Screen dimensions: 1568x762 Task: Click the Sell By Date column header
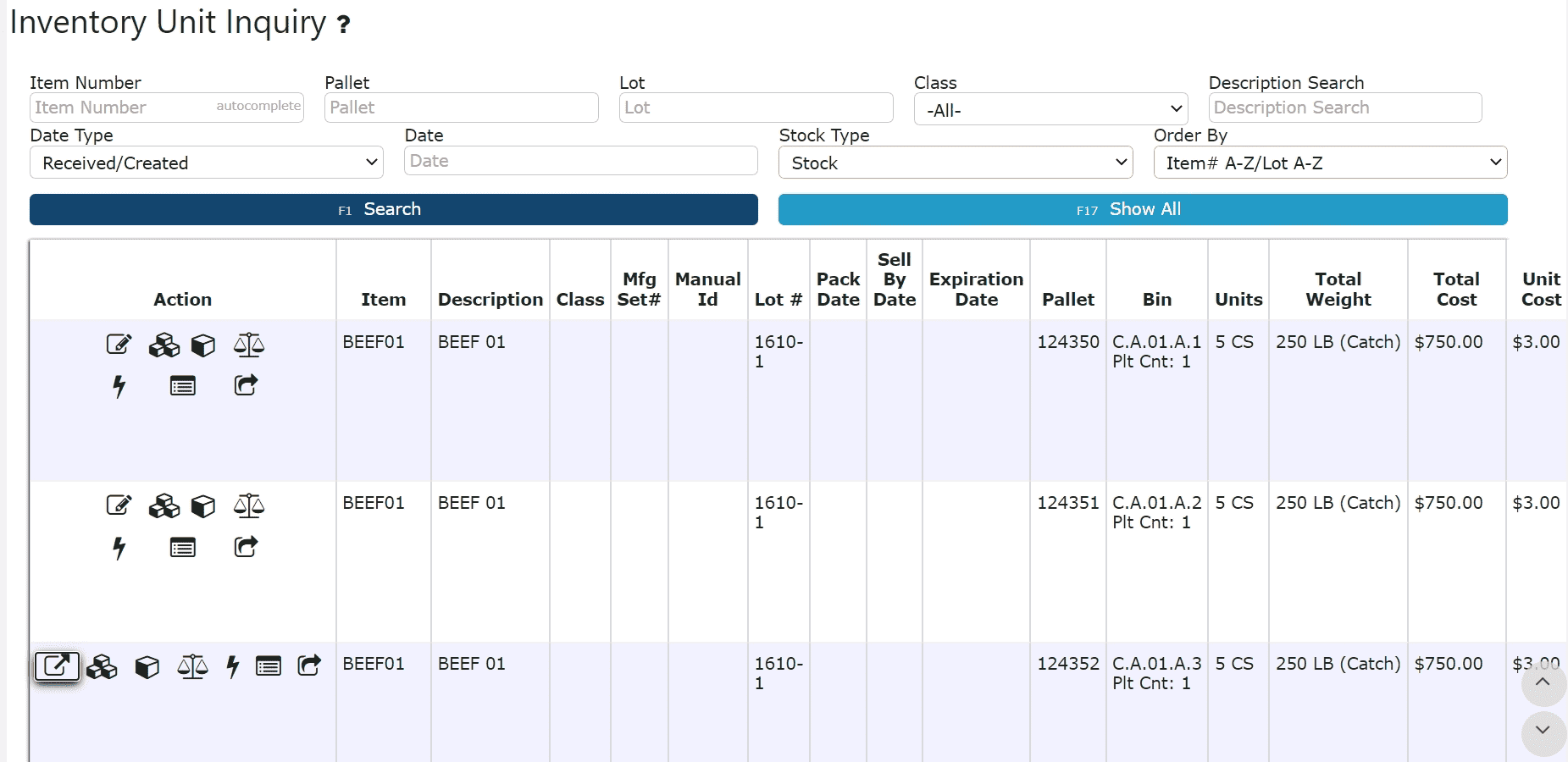(x=895, y=279)
